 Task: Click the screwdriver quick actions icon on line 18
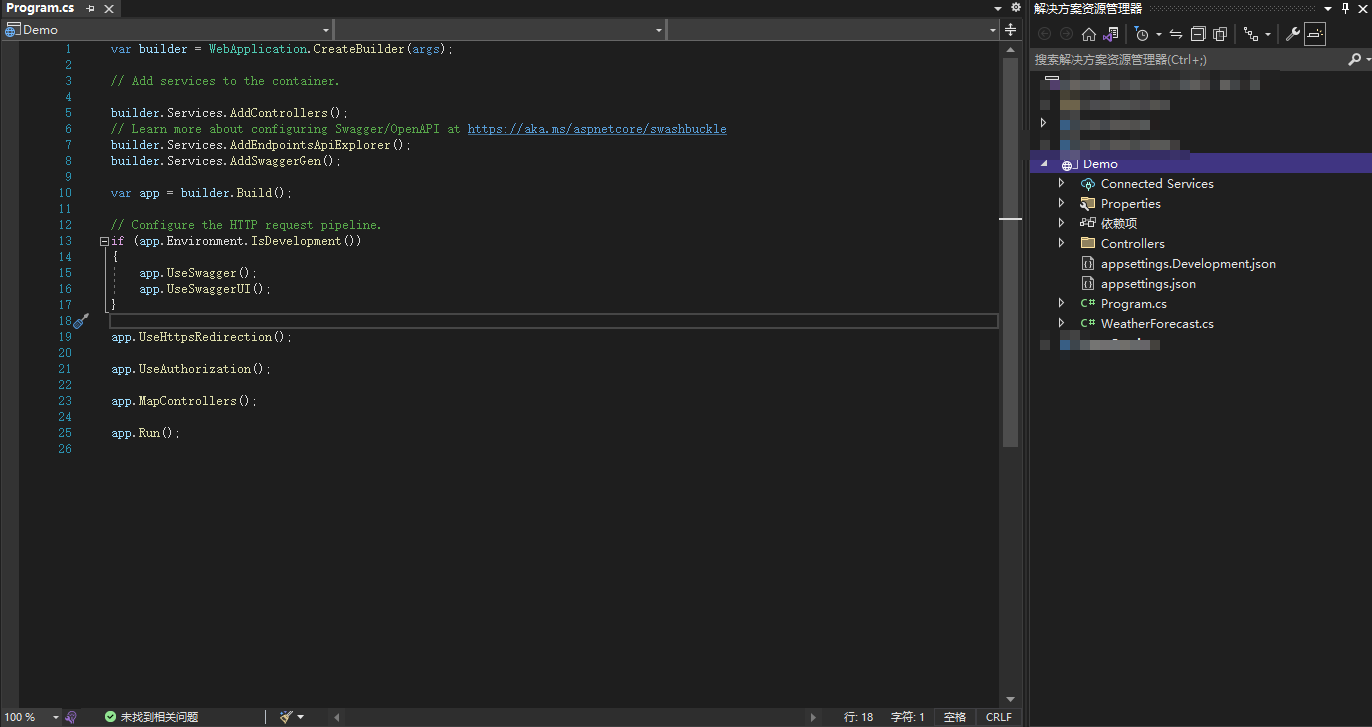click(82, 320)
